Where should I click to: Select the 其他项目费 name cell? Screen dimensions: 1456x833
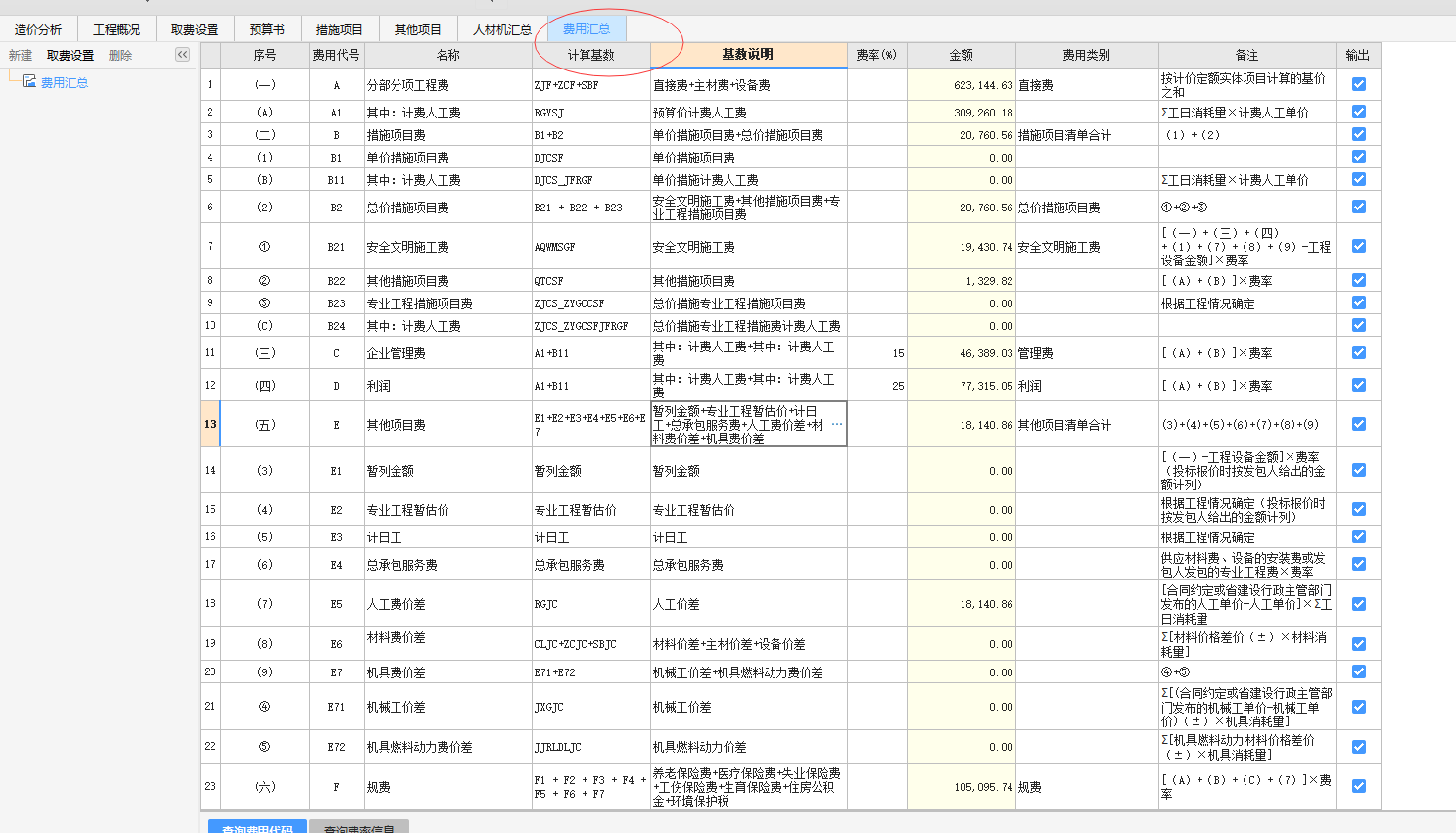coord(447,425)
